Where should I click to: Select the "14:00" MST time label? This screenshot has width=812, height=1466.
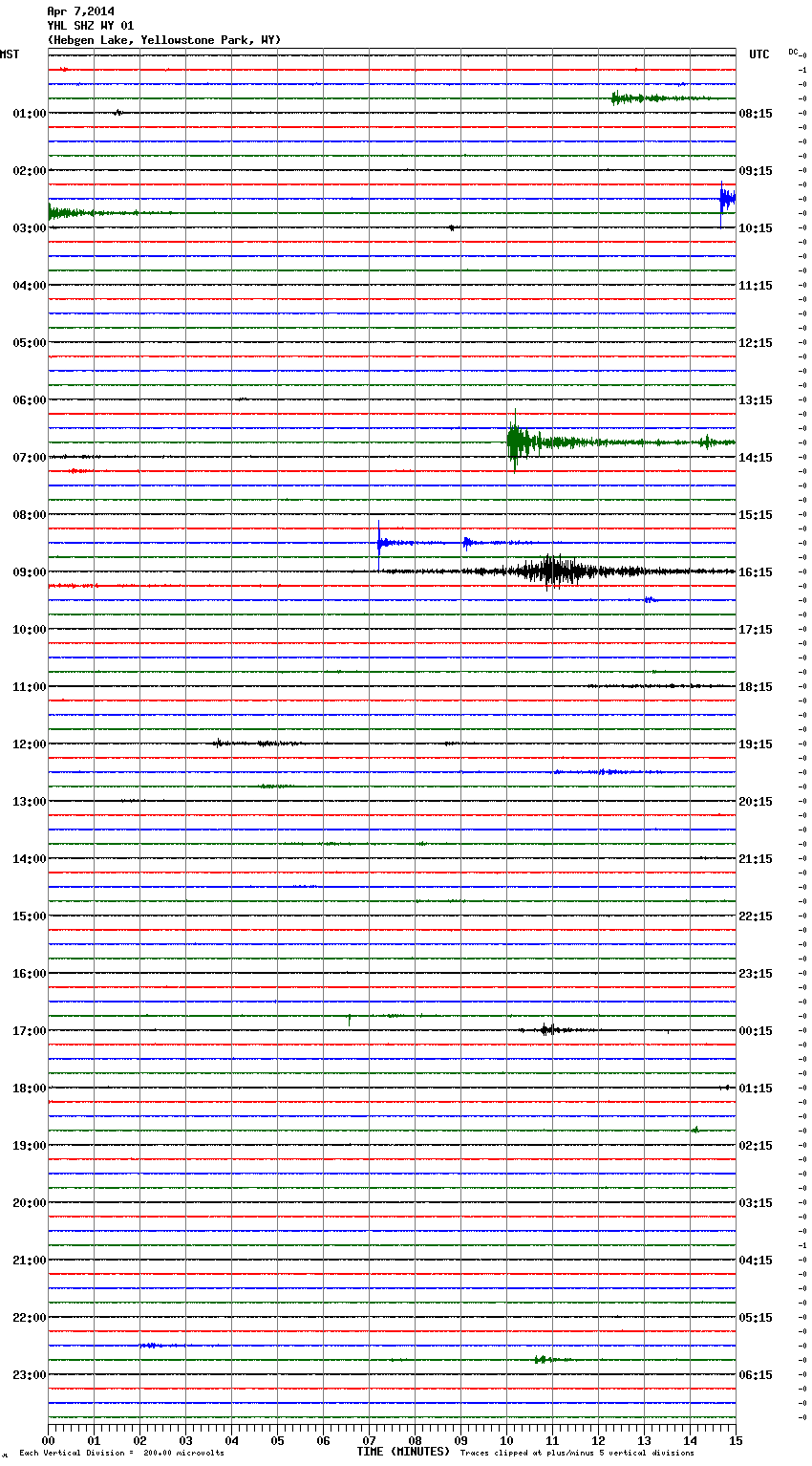30,859
